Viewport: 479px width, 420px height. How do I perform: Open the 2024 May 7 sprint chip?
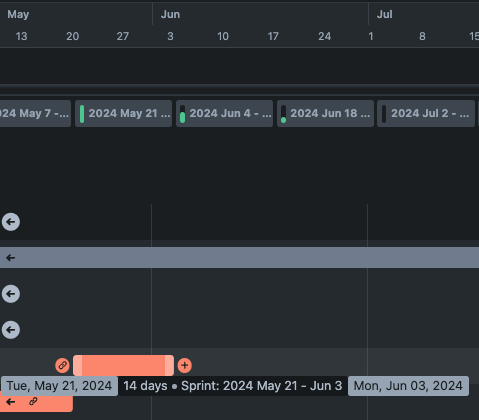(x=35, y=114)
